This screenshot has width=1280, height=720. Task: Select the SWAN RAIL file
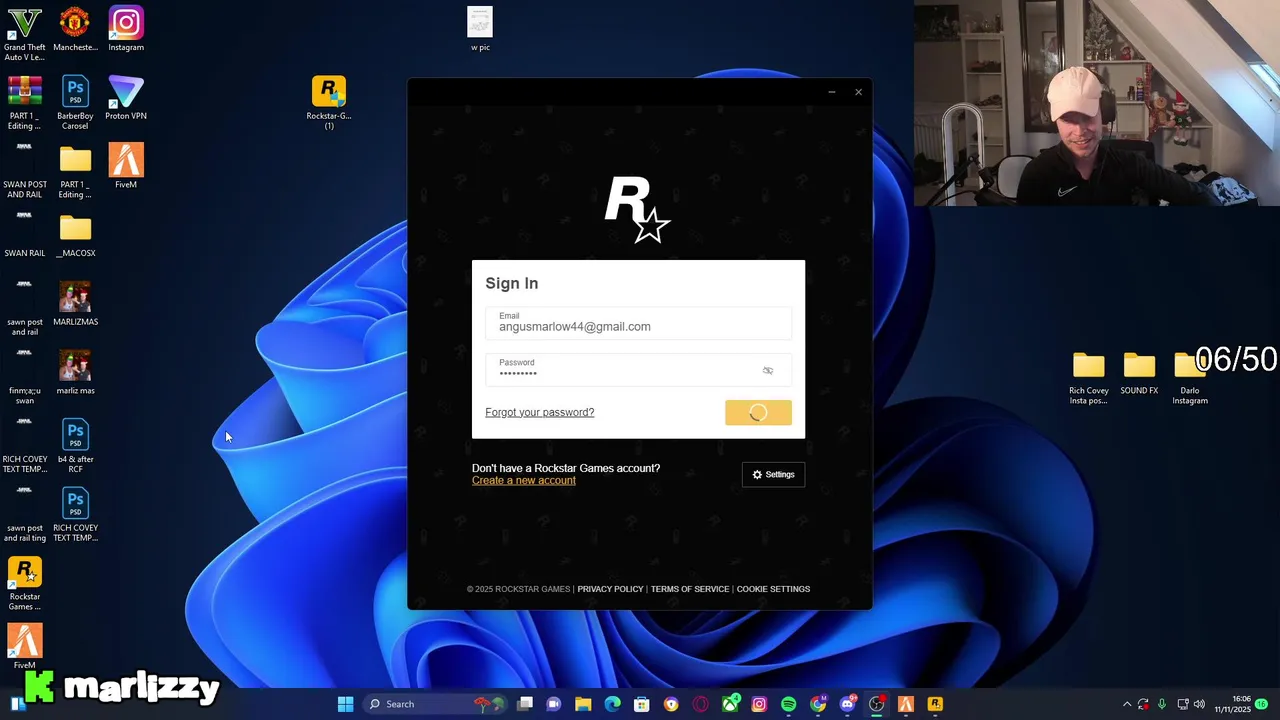click(24, 235)
